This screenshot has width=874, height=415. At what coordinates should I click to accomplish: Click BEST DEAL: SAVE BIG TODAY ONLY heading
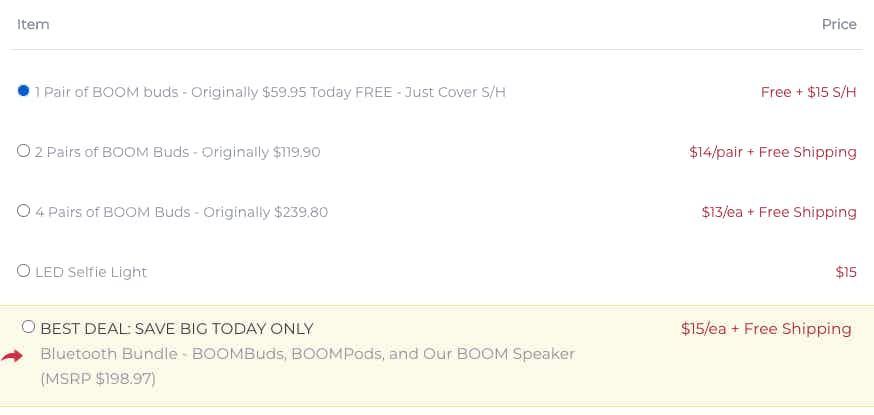click(x=177, y=329)
